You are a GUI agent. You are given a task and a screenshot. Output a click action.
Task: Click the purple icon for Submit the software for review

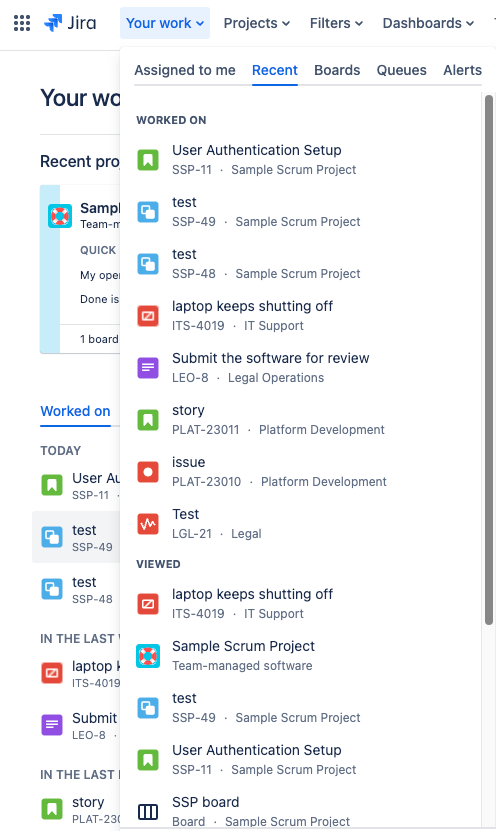148,367
